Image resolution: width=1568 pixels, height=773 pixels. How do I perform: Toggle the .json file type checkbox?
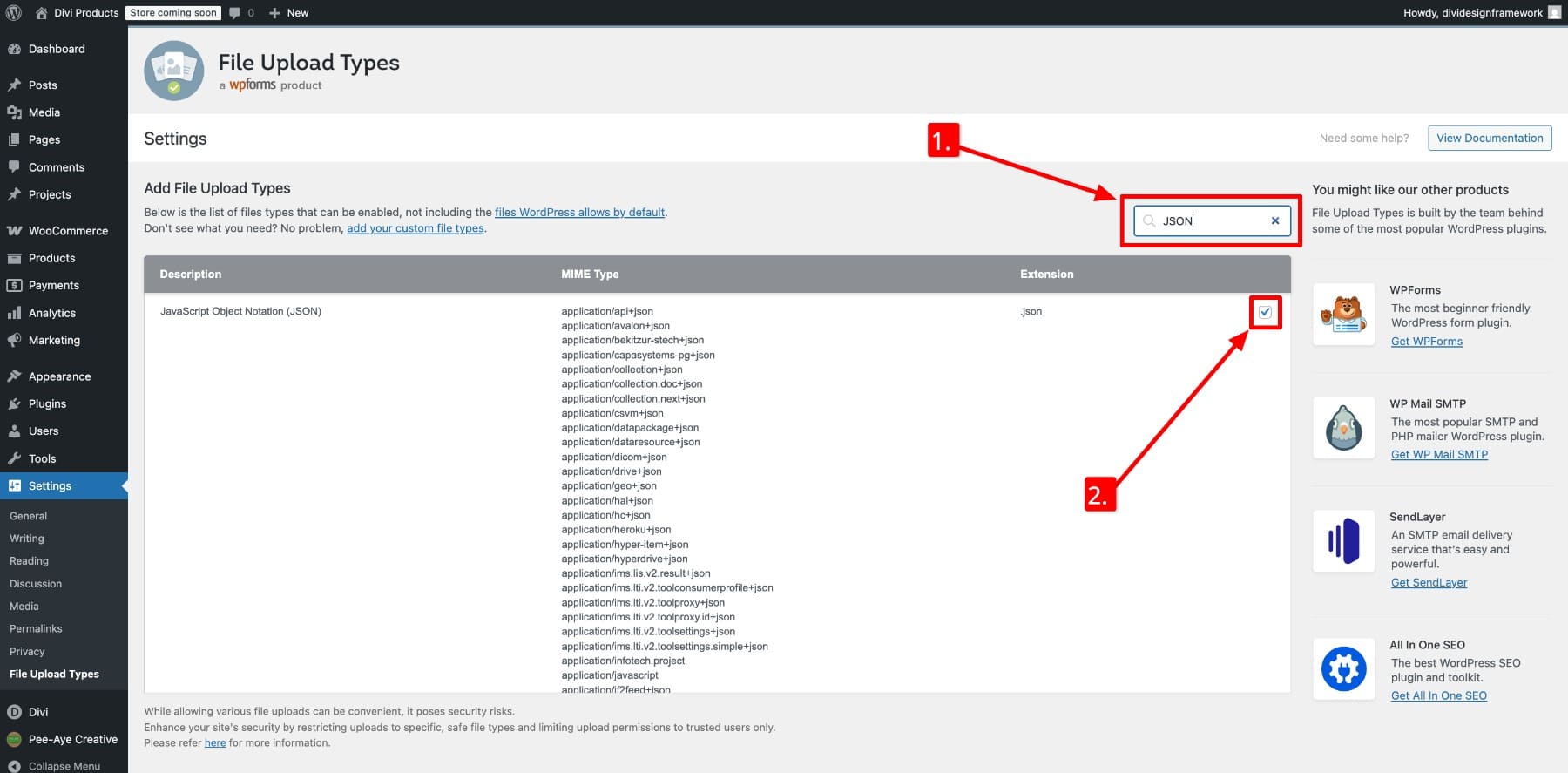pos(1265,312)
